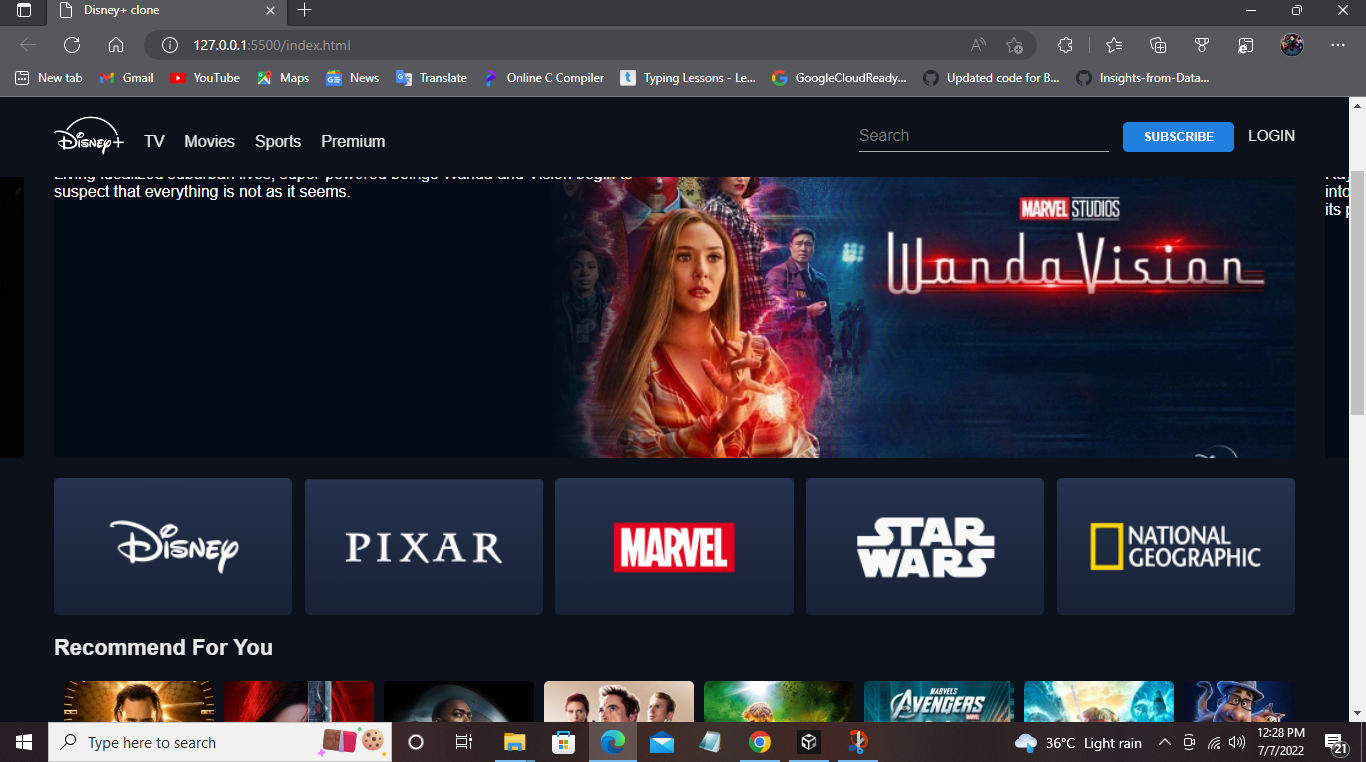The height and width of the screenshot is (762, 1366).
Task: Click the browser profile avatar
Action: click(1291, 45)
